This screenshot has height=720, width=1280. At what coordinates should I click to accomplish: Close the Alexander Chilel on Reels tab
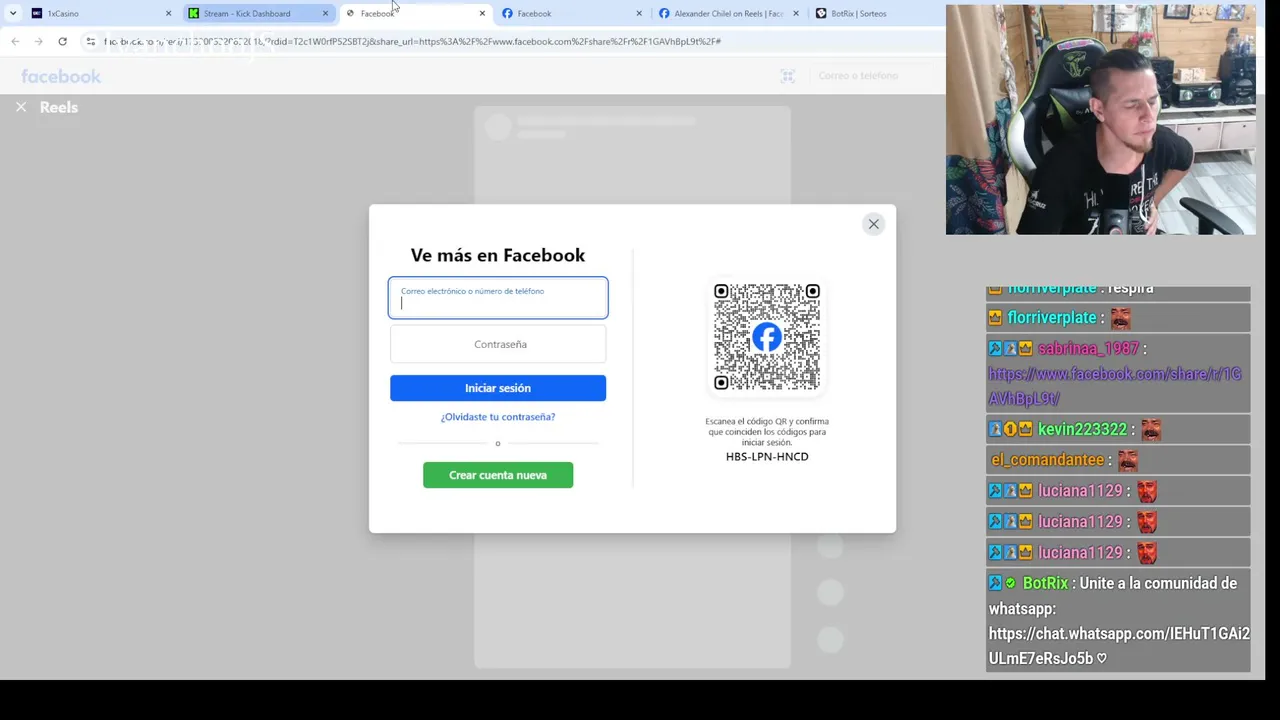click(x=796, y=13)
